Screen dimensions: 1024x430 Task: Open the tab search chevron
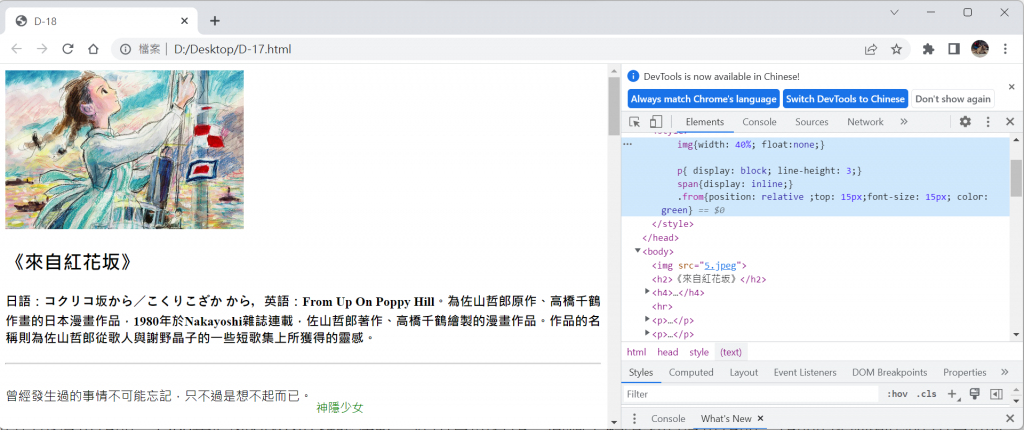point(895,12)
